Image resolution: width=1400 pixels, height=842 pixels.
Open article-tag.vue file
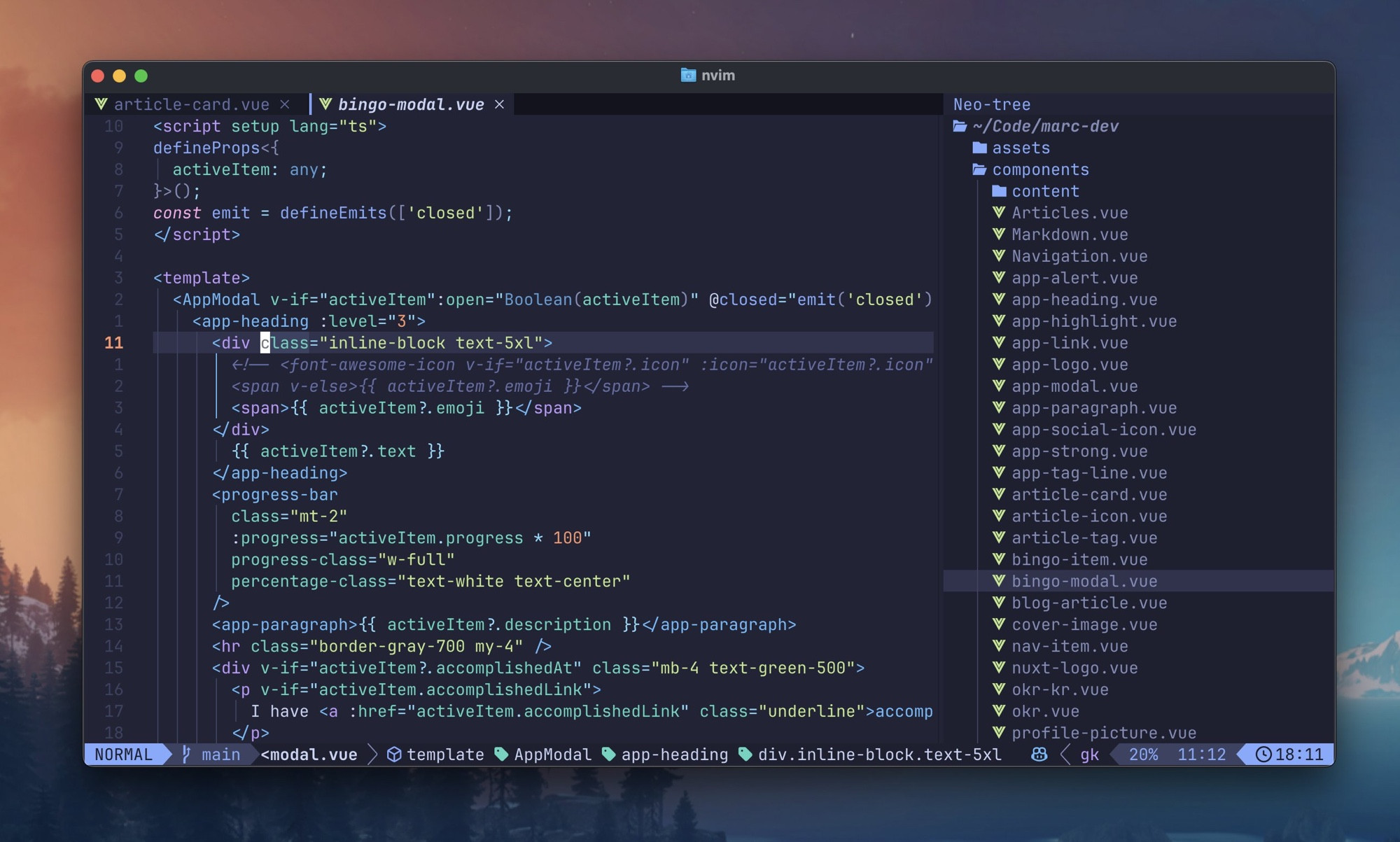click(1084, 538)
